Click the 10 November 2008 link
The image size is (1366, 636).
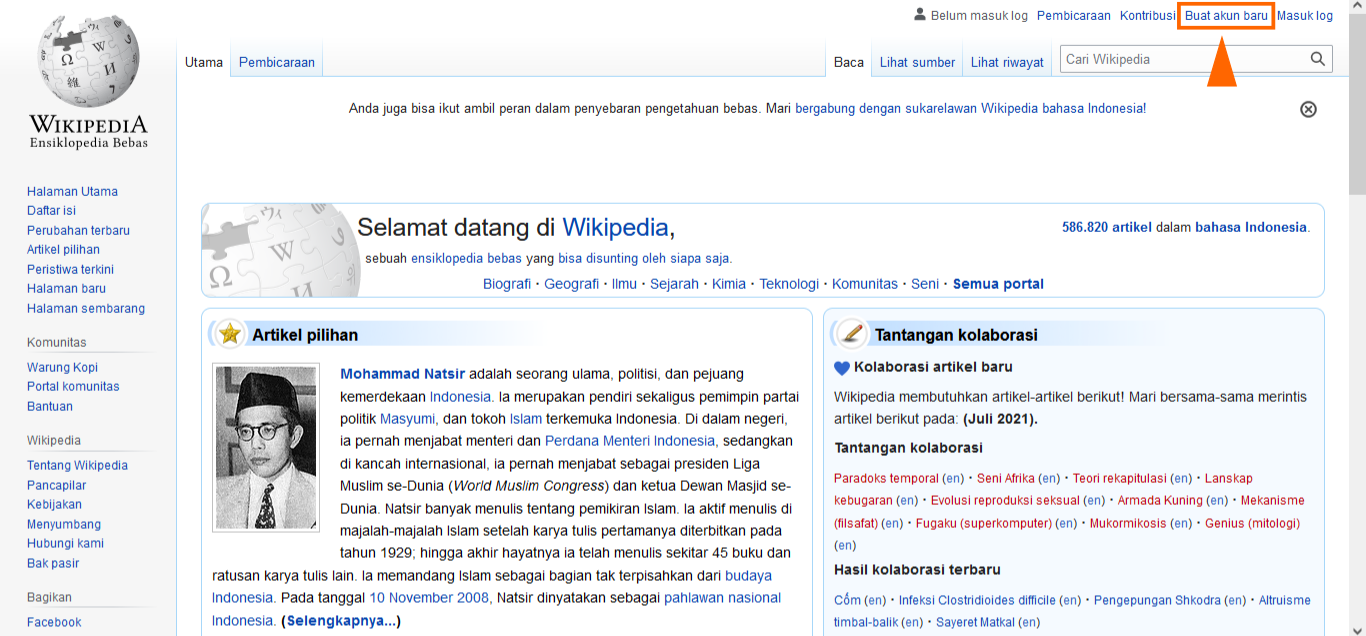(x=429, y=598)
